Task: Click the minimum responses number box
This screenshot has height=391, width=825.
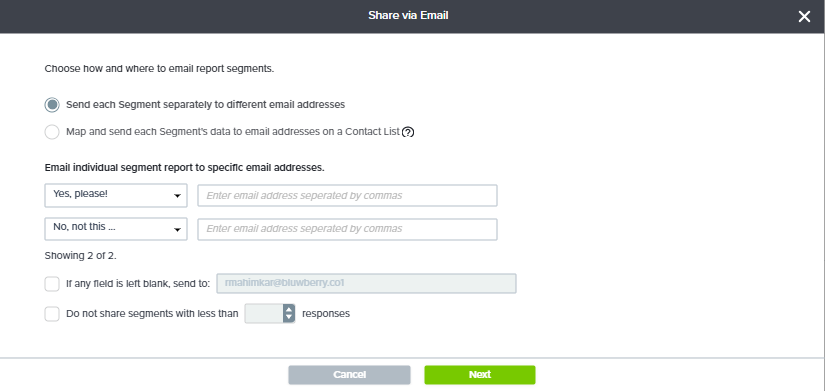Action: tap(264, 314)
